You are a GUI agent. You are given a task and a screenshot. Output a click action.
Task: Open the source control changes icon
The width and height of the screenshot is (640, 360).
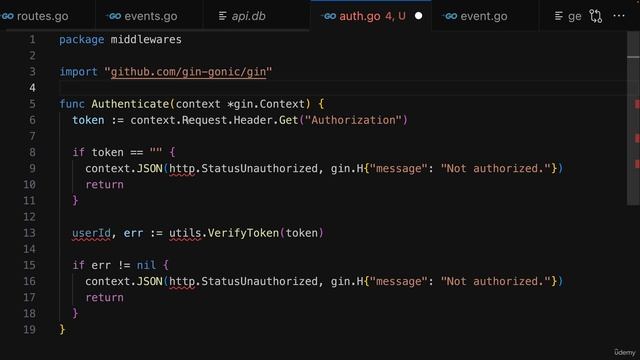click(596, 16)
